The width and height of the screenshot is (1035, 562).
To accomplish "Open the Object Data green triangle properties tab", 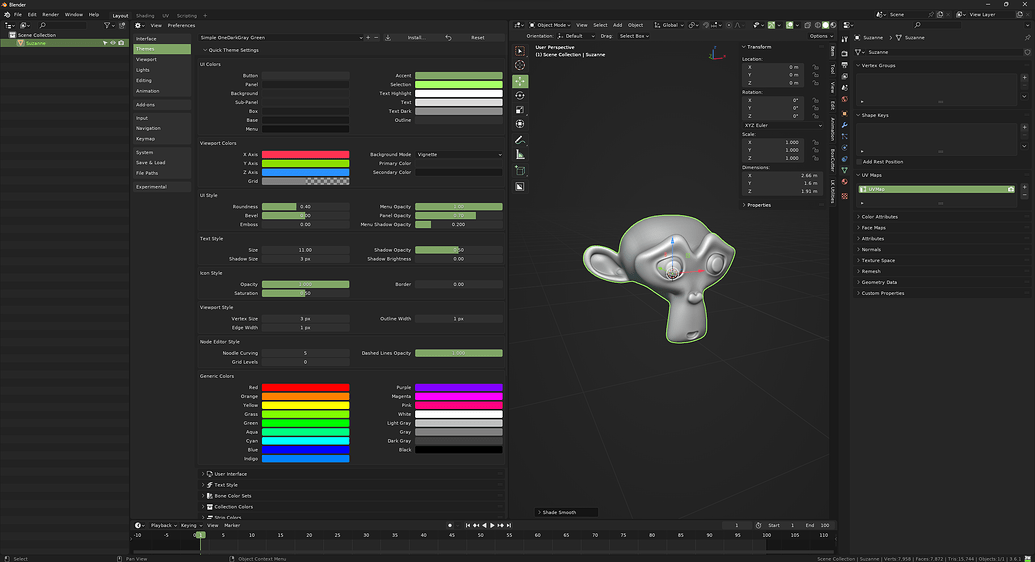I will 845,170.
